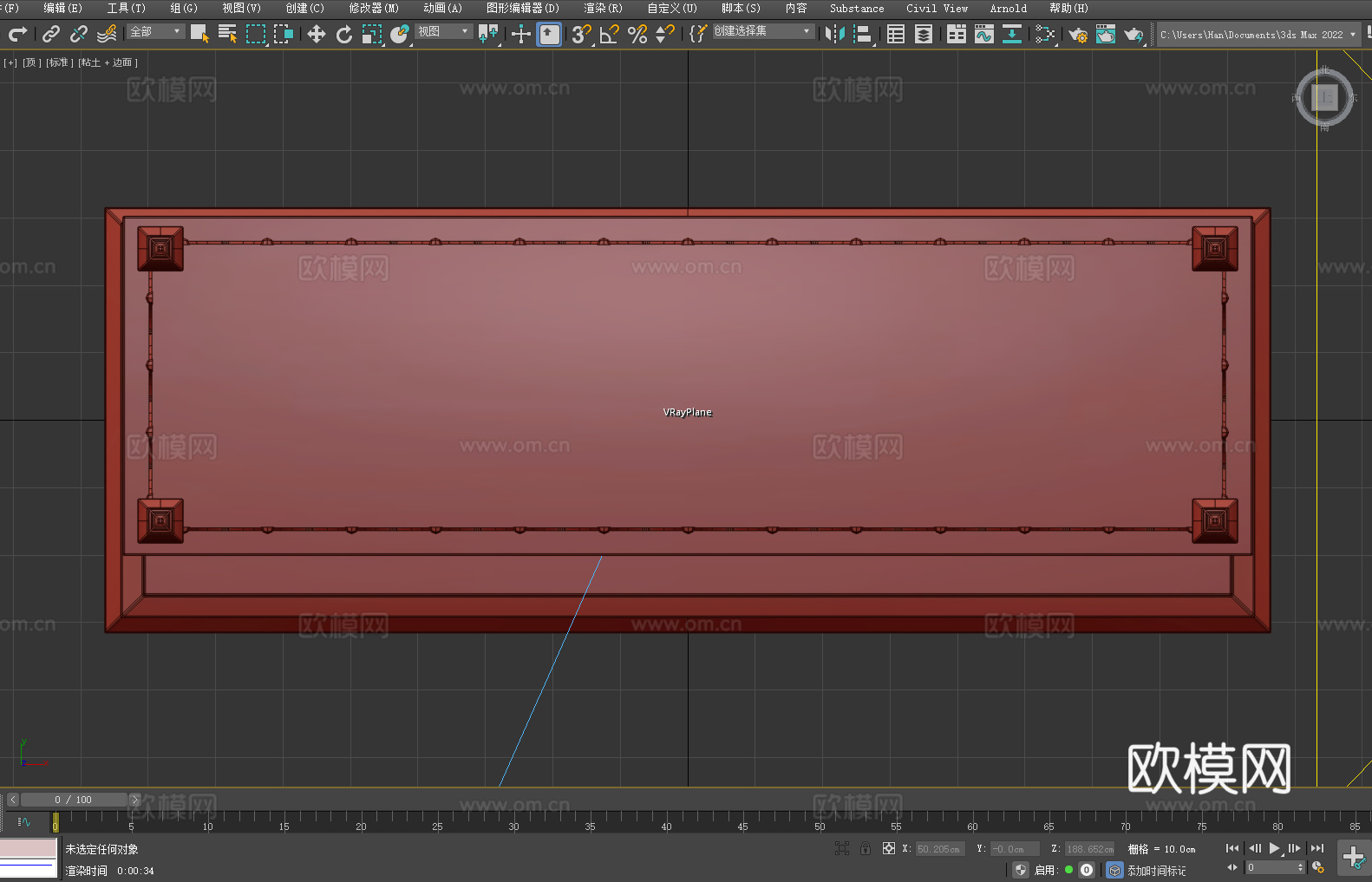Open the project path dropdown
The width and height of the screenshot is (1372, 882).
point(1258,35)
